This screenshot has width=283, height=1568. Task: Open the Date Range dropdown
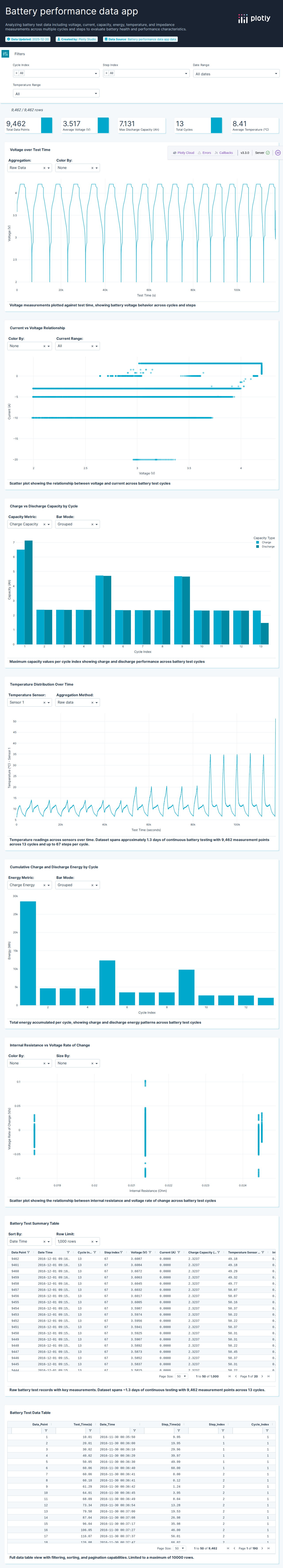click(x=236, y=74)
